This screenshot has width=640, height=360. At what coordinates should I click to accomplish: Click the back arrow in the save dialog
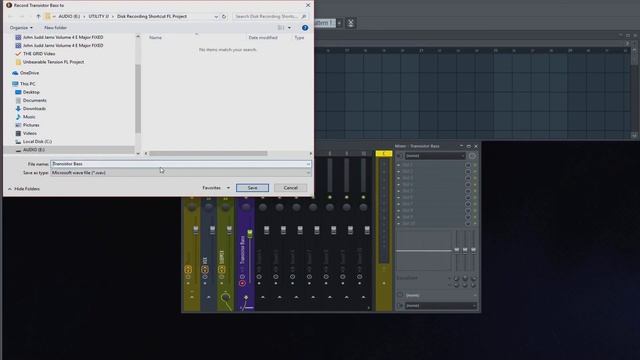pyautogui.click(x=11, y=16)
